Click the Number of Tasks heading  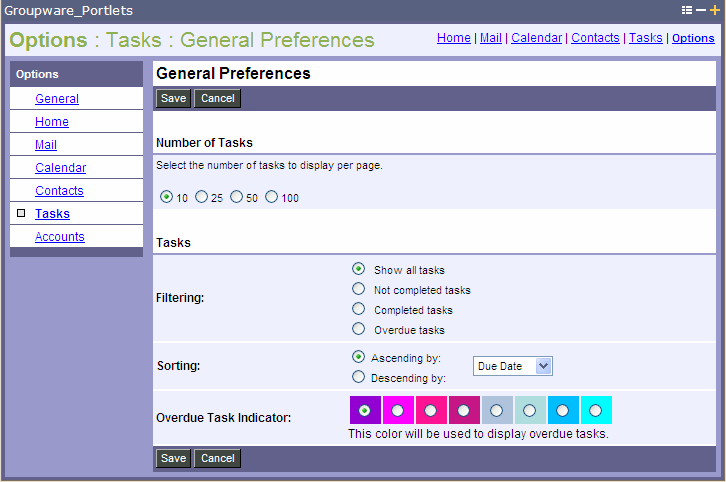pos(204,143)
